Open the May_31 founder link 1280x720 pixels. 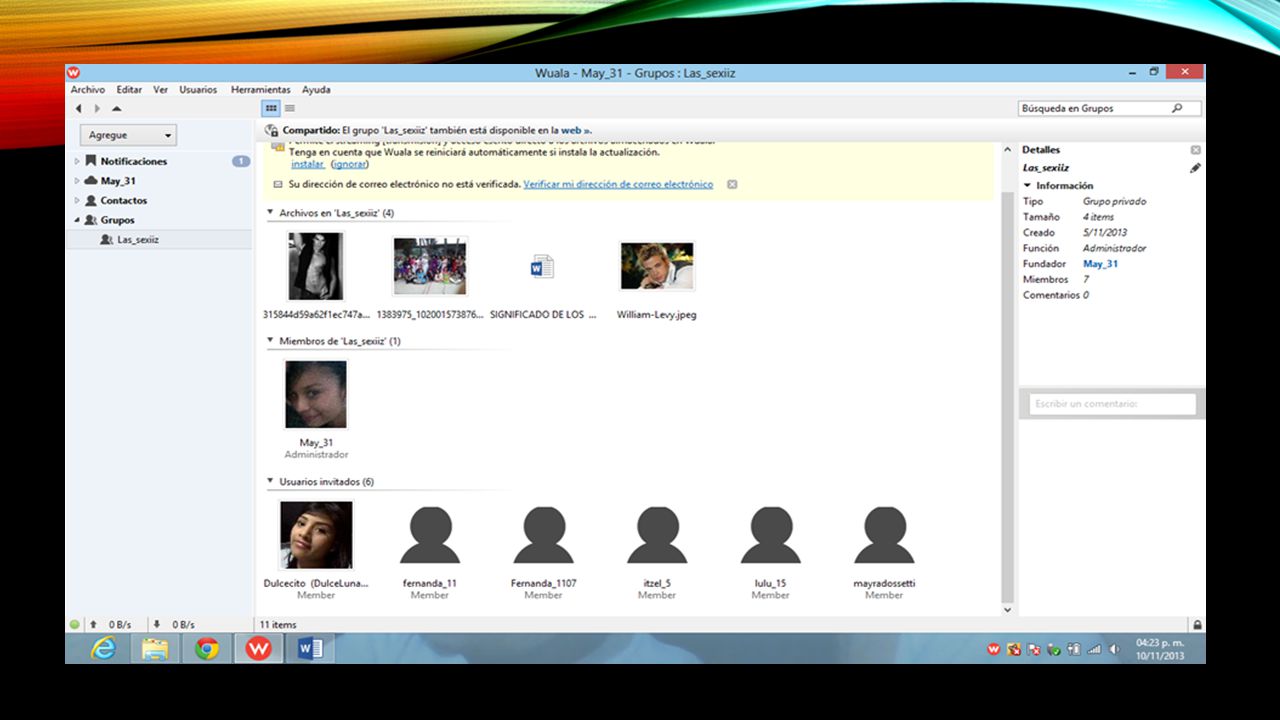tap(1100, 264)
